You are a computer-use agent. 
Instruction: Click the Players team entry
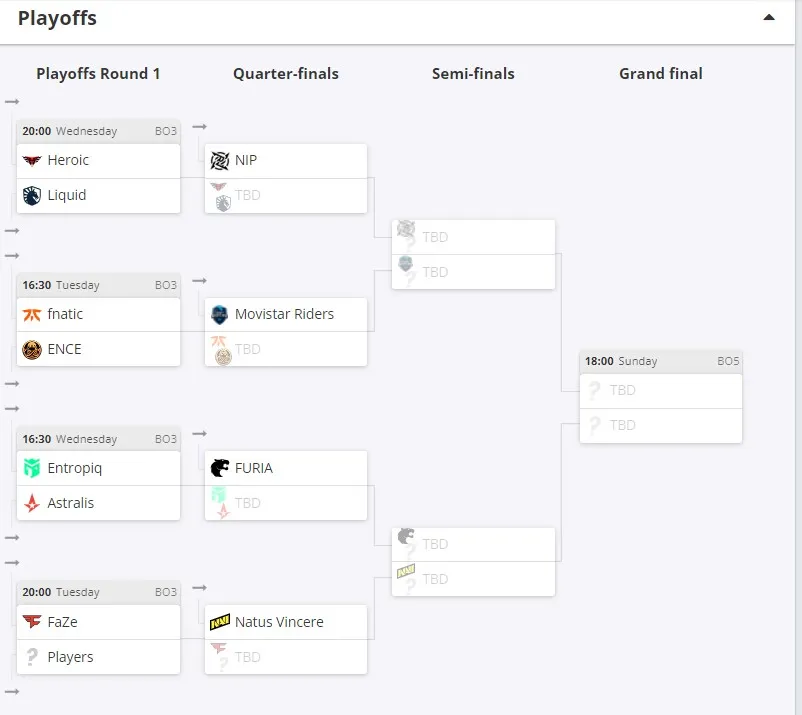(x=99, y=657)
